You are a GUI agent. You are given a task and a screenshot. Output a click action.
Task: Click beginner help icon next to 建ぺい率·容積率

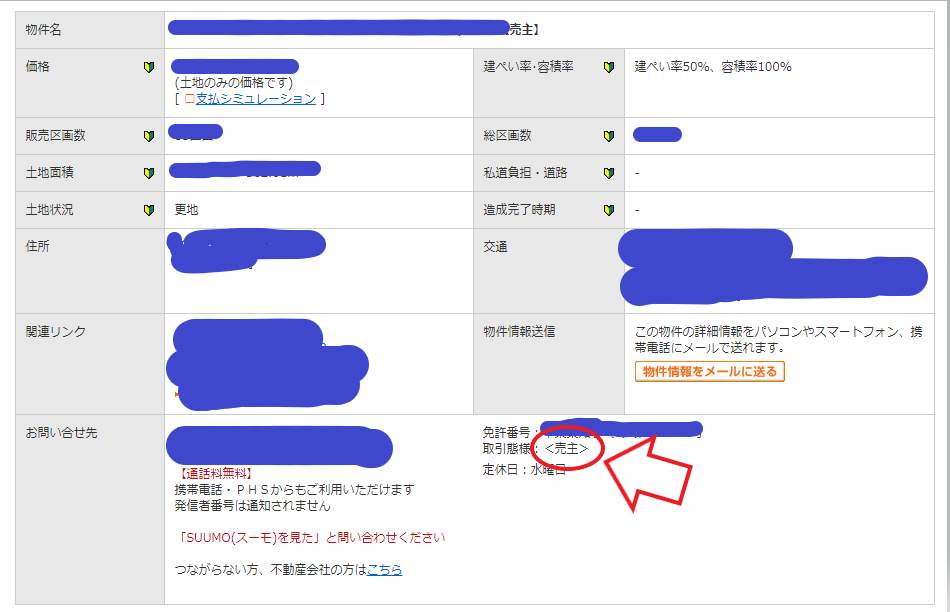609,67
